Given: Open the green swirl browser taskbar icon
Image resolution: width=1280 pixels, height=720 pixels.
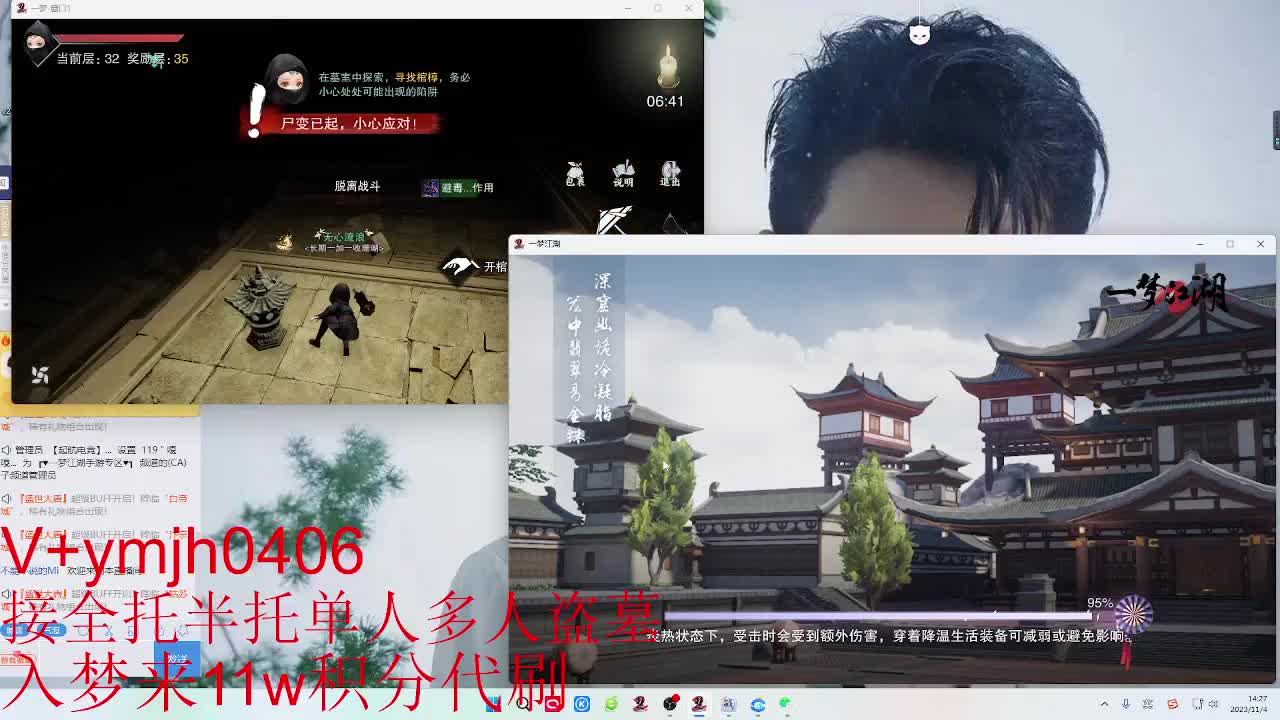Looking at the screenshot, I should (x=611, y=704).
